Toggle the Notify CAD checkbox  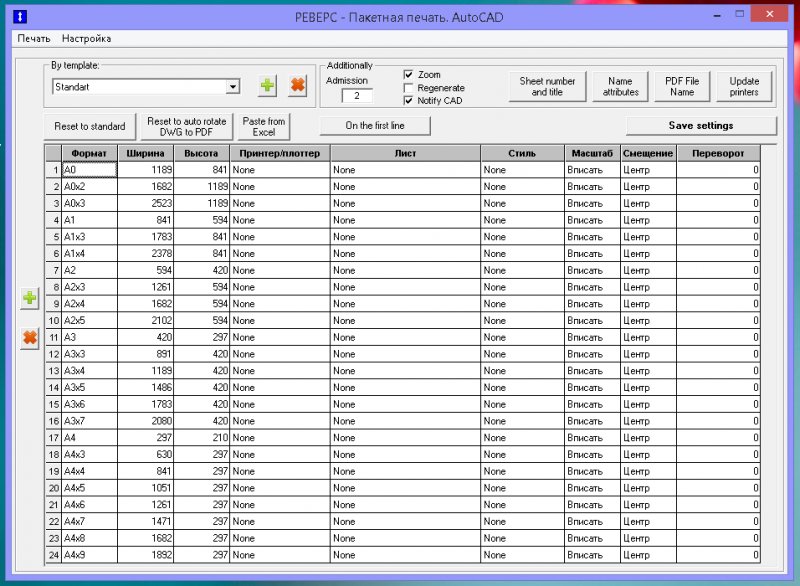click(x=408, y=100)
